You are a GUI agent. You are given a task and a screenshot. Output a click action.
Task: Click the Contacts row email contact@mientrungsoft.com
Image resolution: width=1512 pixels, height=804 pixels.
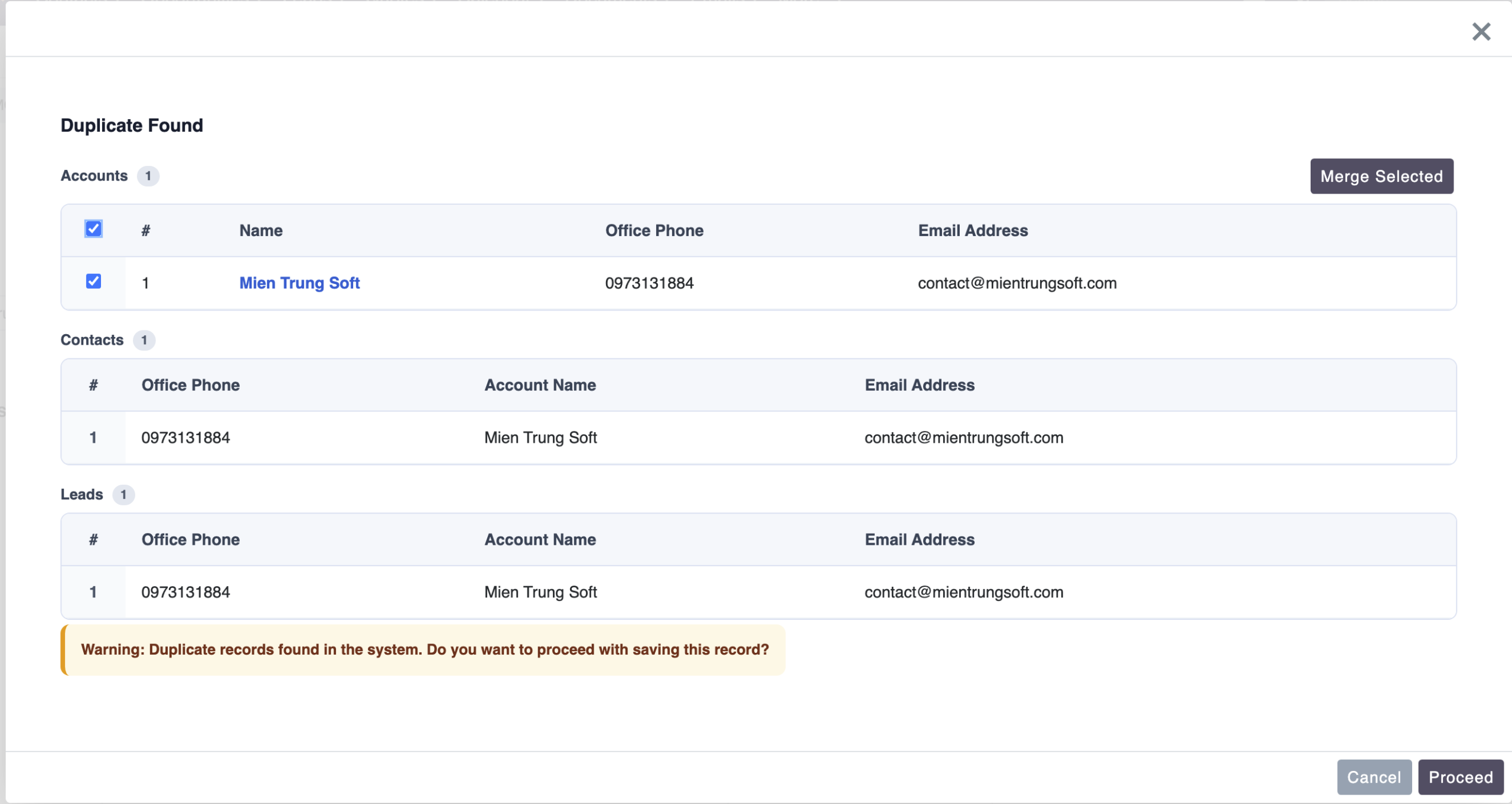pos(964,438)
